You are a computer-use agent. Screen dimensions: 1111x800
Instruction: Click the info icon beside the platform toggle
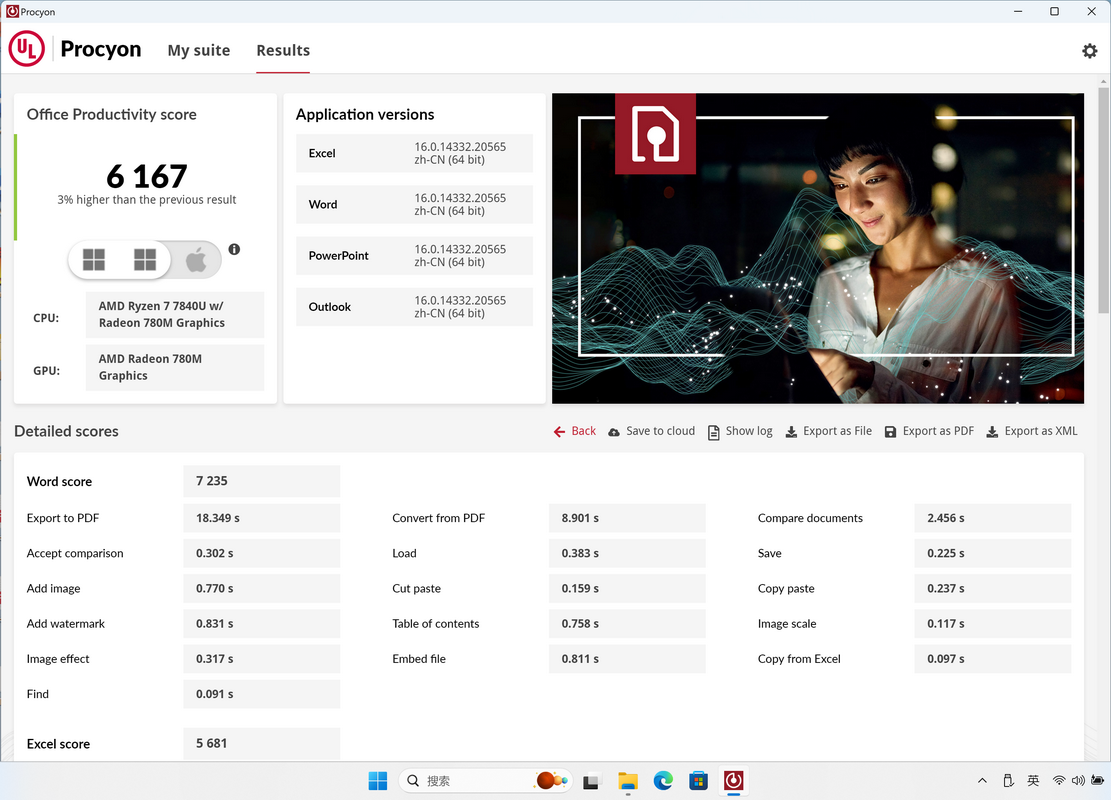[235, 249]
